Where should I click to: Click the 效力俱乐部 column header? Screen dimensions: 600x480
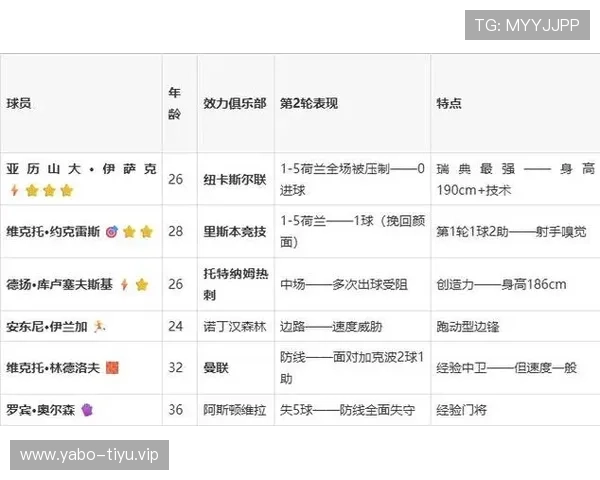pyautogui.click(x=235, y=103)
